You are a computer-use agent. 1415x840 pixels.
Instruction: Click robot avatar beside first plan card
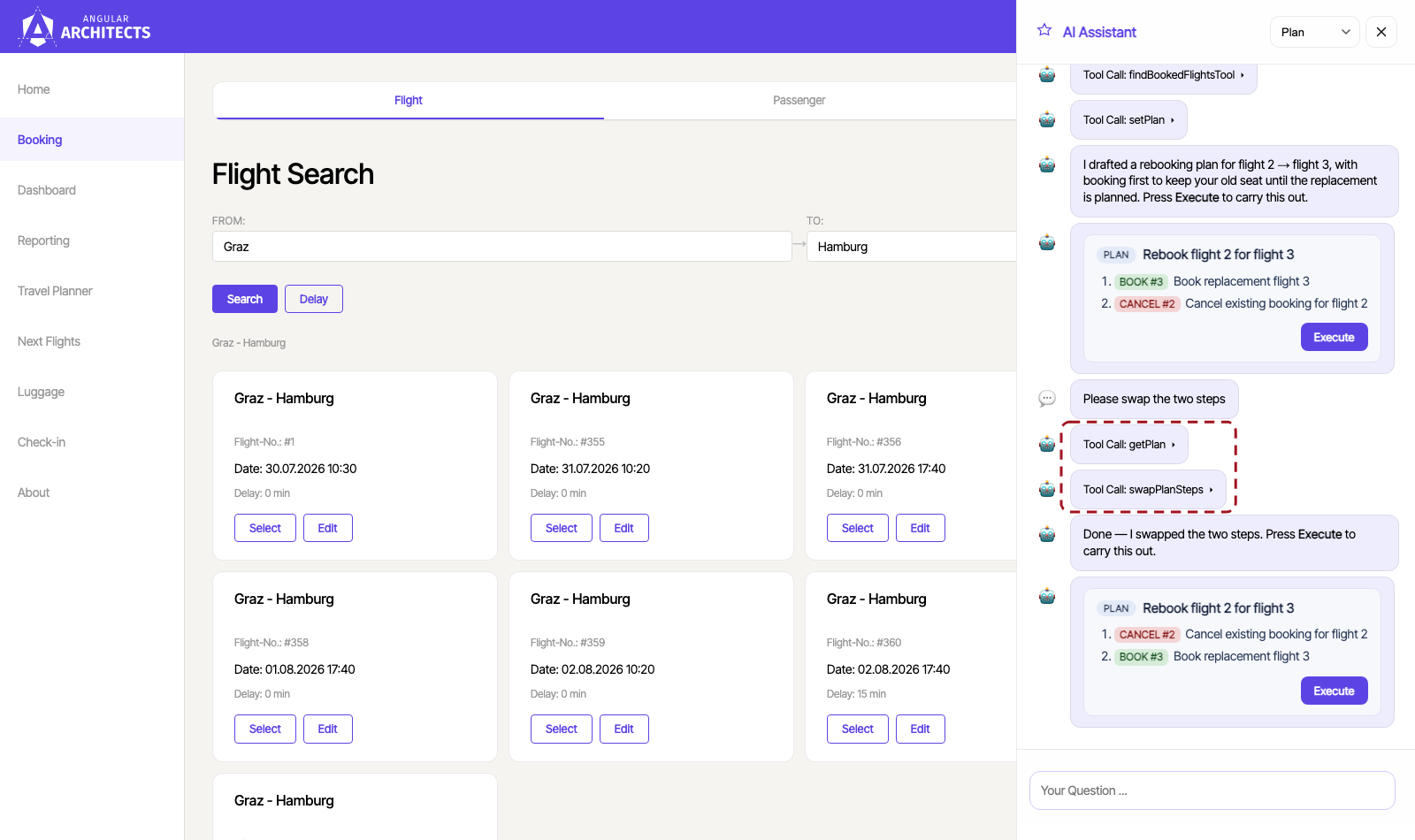(1047, 242)
